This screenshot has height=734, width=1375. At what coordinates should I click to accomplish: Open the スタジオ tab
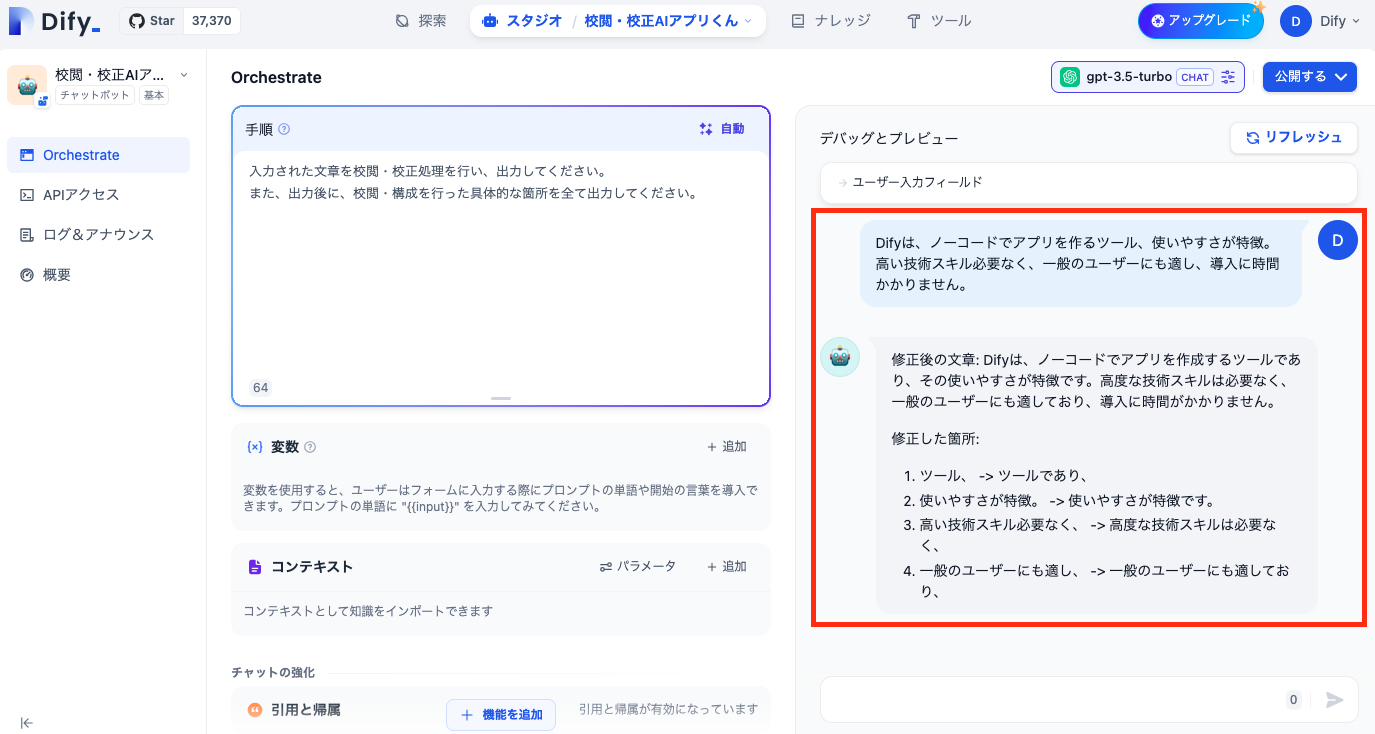(x=521, y=20)
